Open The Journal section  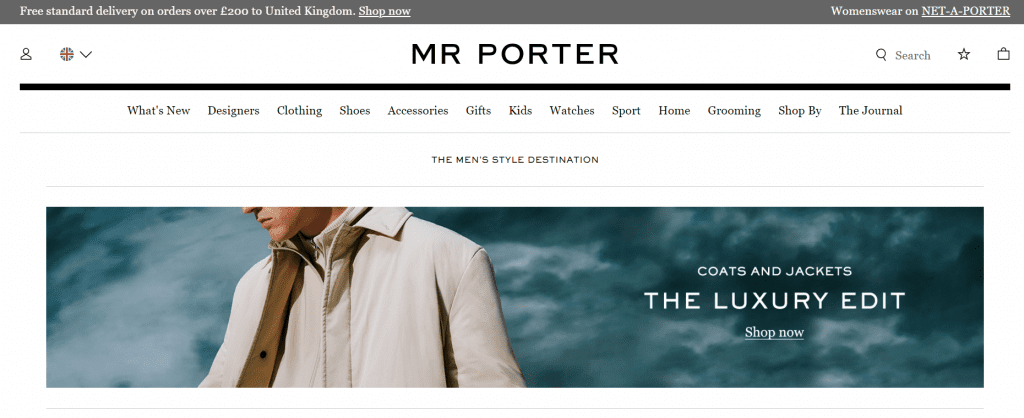pyautogui.click(x=871, y=111)
